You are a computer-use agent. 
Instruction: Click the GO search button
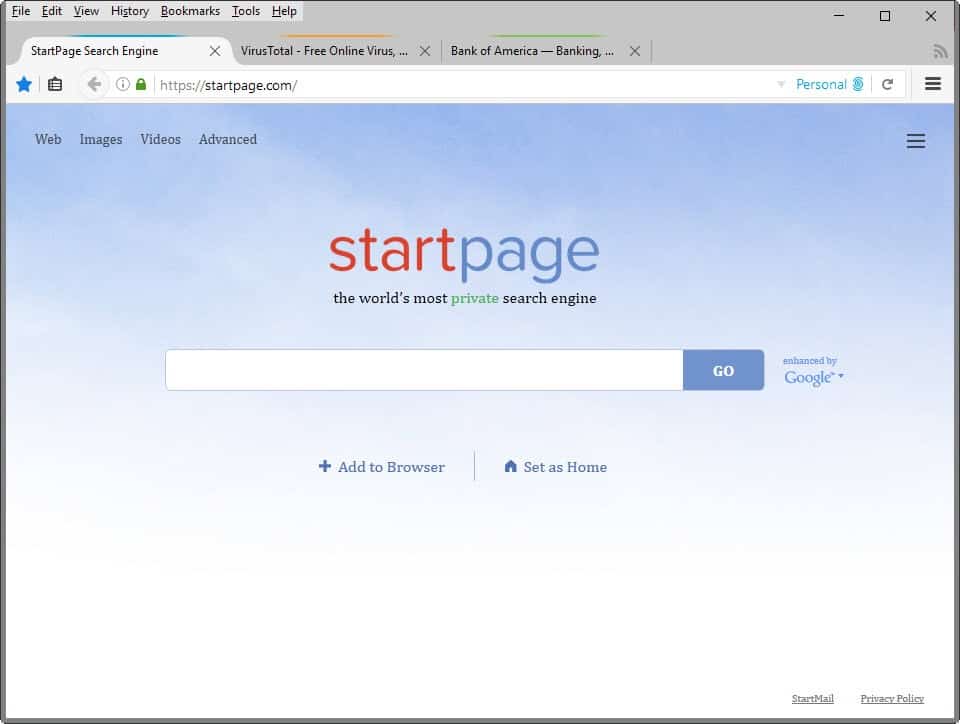coord(723,370)
